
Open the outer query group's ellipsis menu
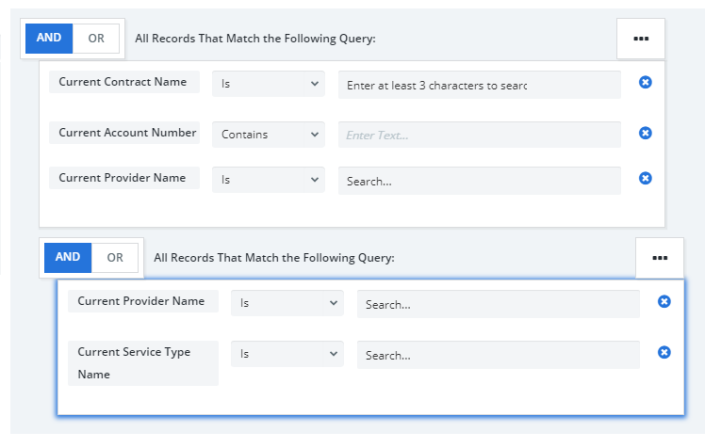tap(641, 39)
